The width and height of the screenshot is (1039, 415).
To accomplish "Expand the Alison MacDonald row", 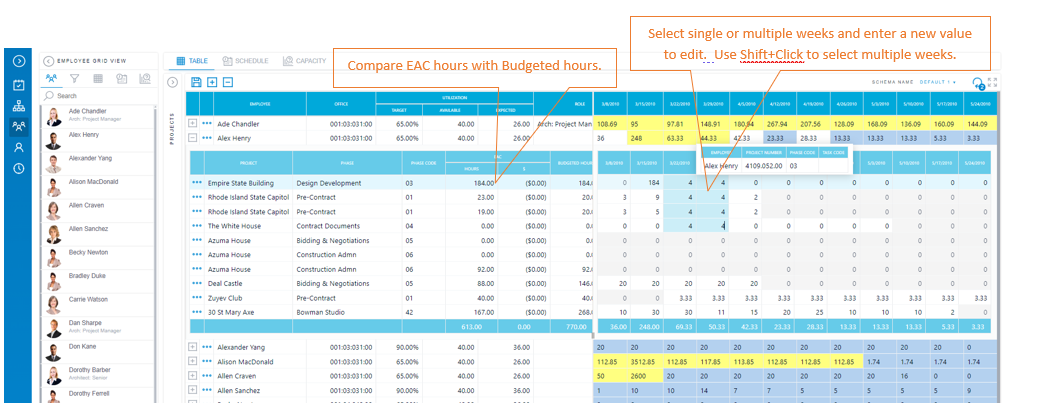I will tap(193, 361).
